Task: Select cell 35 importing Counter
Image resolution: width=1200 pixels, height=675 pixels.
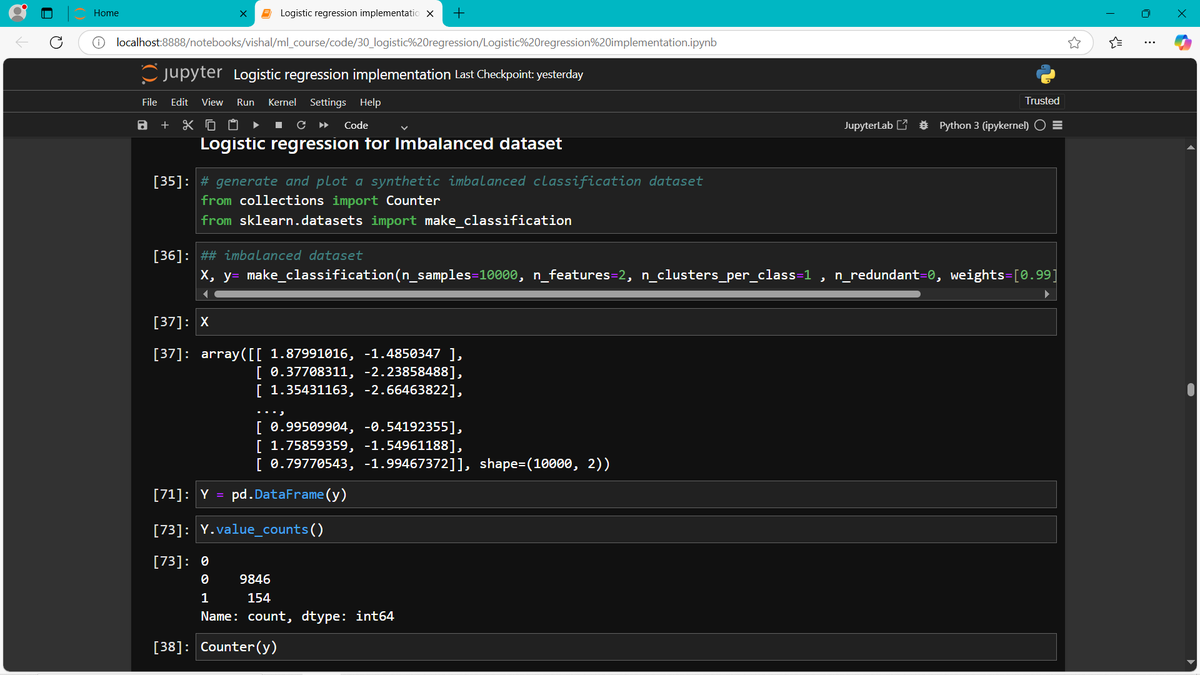Action: pos(626,201)
